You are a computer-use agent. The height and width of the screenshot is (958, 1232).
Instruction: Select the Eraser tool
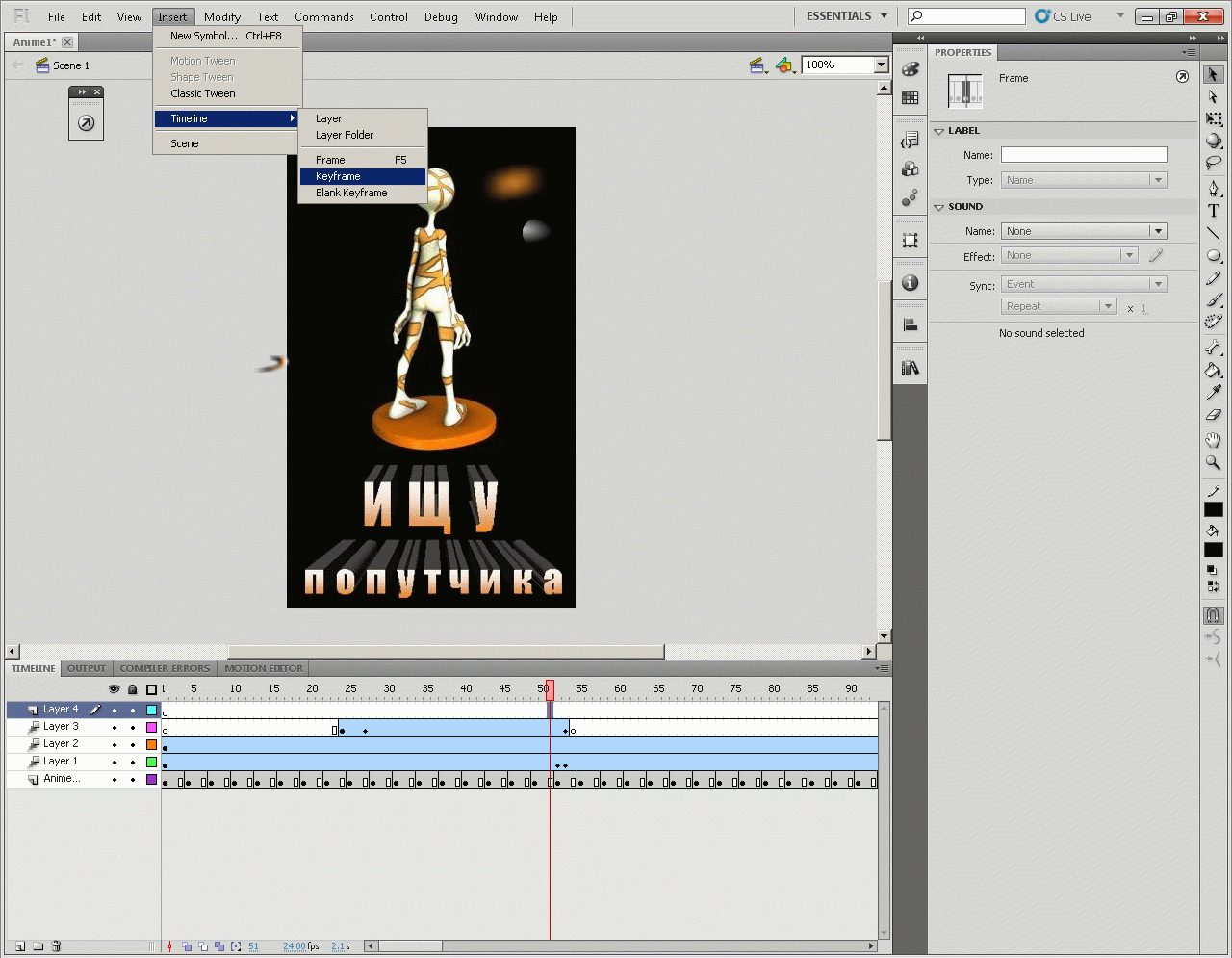(1213, 415)
